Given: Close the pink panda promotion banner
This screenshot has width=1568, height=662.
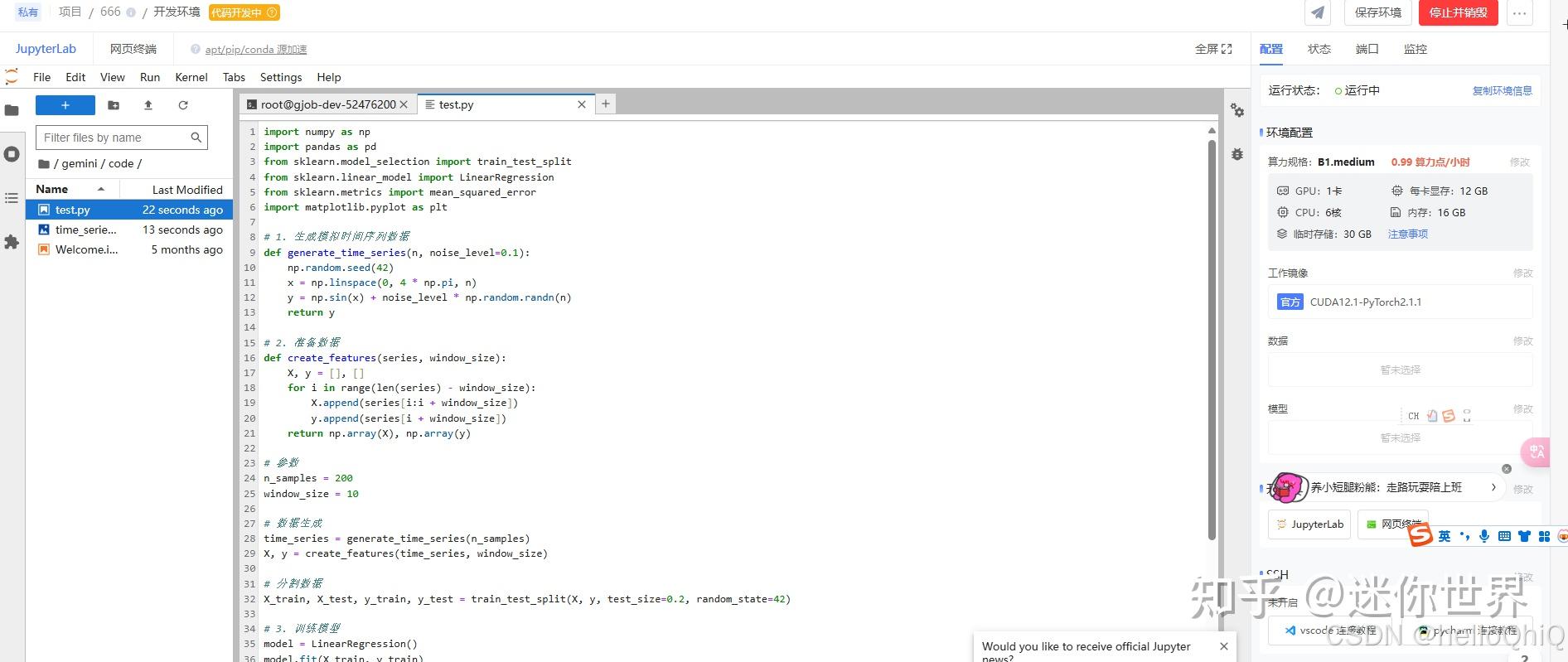Looking at the screenshot, I should pyautogui.click(x=1507, y=469).
